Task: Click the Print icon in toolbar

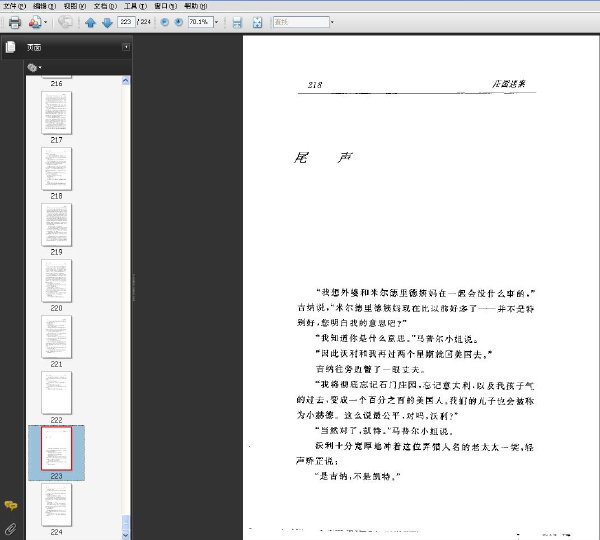Action: (x=15, y=22)
